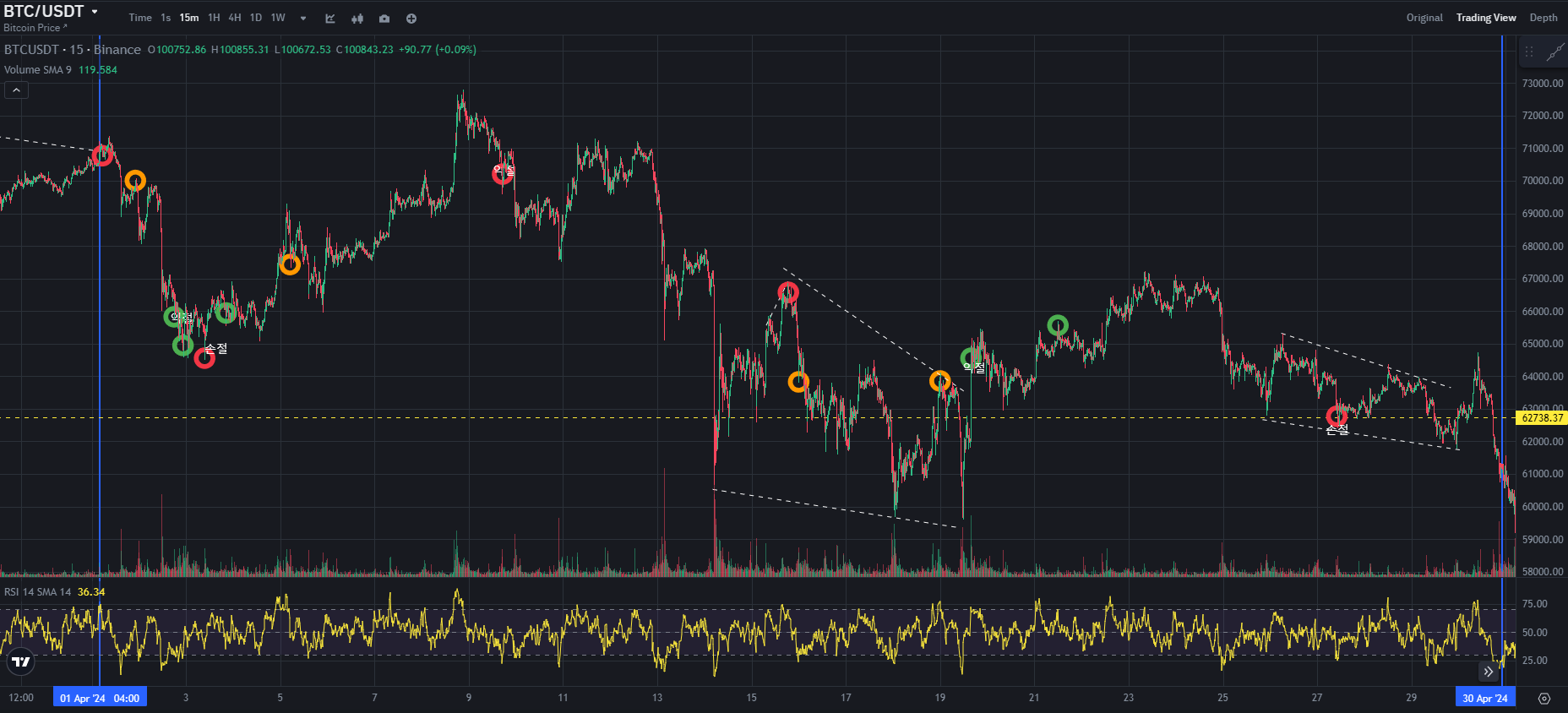
Task: Click the 01 Apr '24 04:00 date marker
Action: (x=100, y=699)
